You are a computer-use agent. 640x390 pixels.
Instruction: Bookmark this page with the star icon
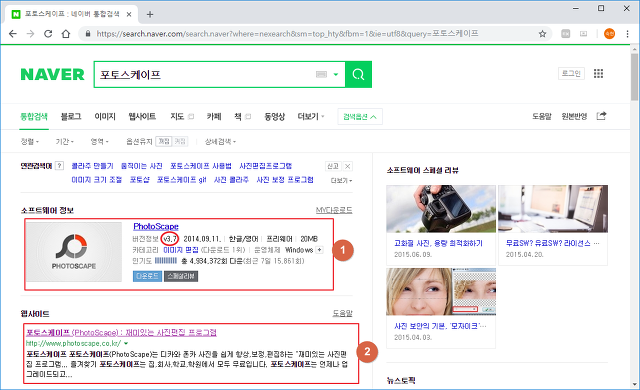(x=542, y=34)
